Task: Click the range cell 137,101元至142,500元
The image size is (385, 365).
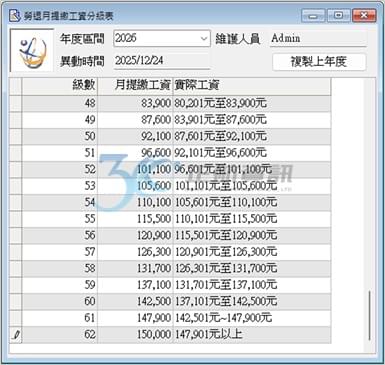Action: (x=252, y=301)
